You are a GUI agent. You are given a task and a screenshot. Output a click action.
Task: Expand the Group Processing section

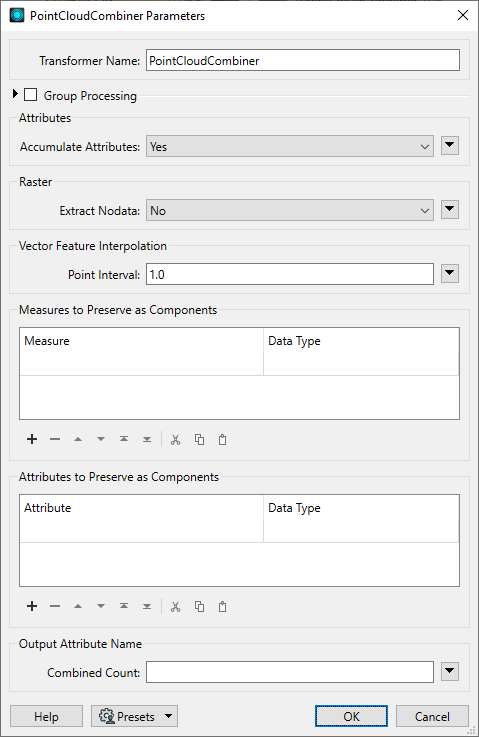pos(15,94)
